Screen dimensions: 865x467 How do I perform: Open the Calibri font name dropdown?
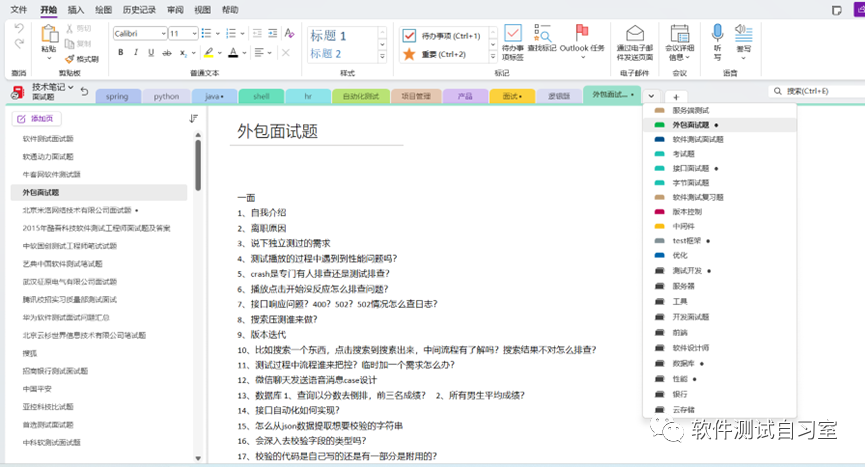(163, 34)
